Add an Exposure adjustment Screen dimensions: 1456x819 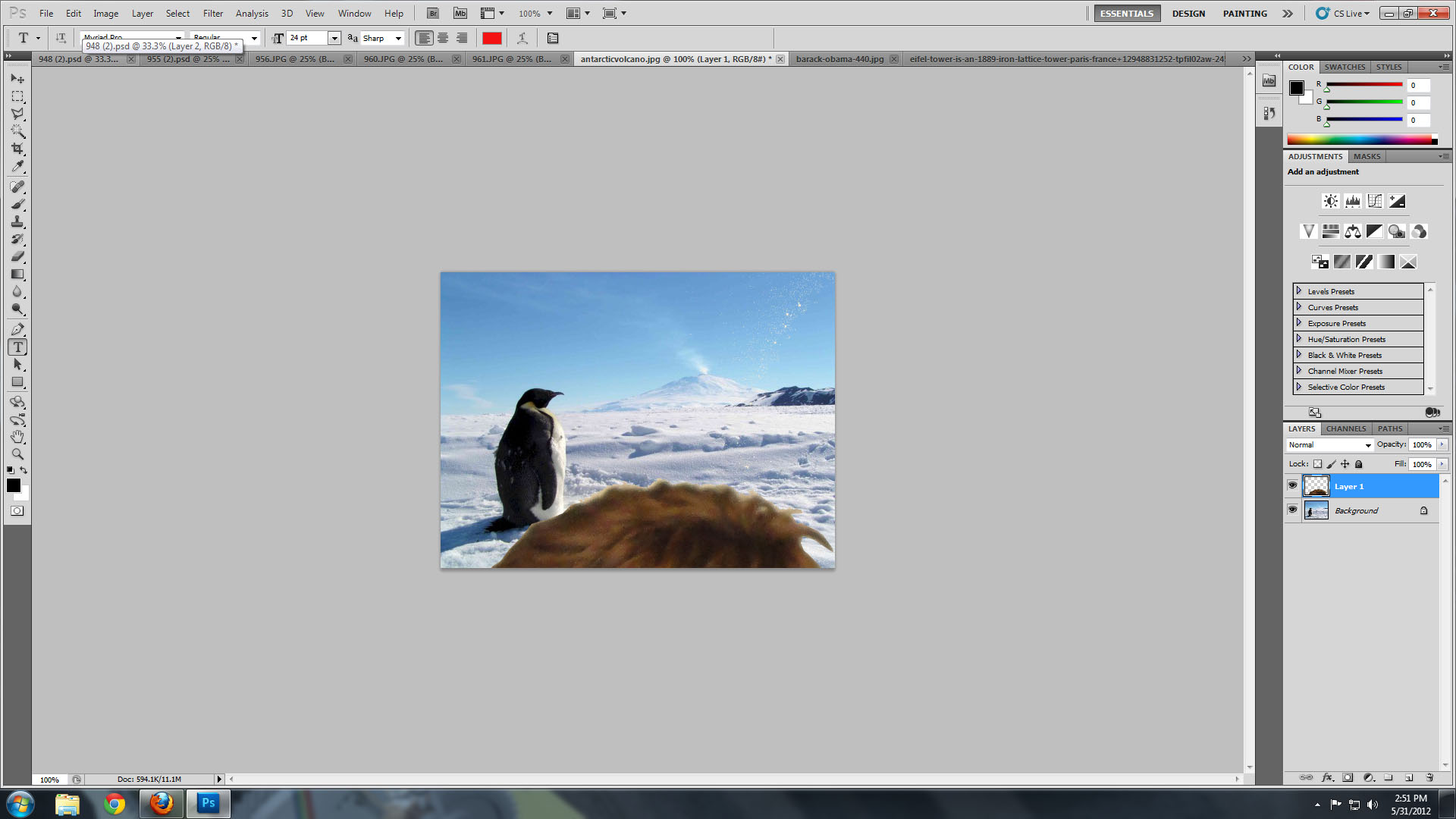(1397, 201)
